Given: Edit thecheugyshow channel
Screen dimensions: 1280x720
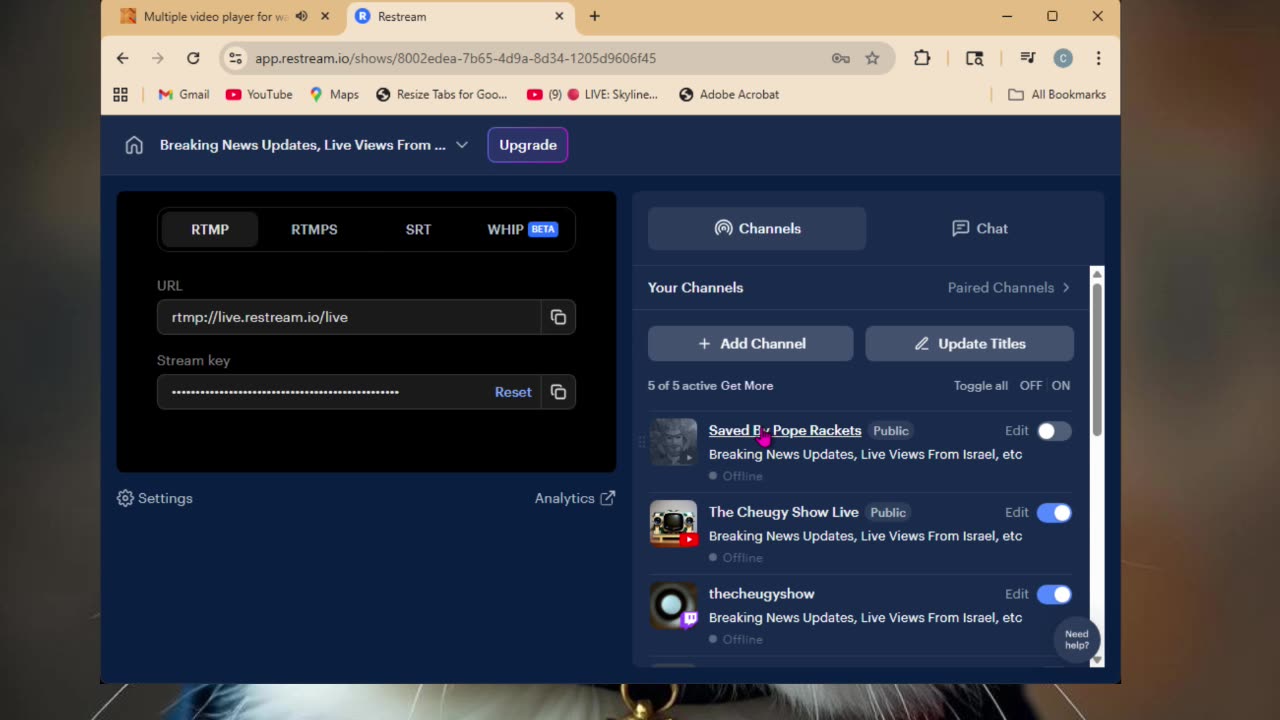Looking at the screenshot, I should click(x=1016, y=594).
